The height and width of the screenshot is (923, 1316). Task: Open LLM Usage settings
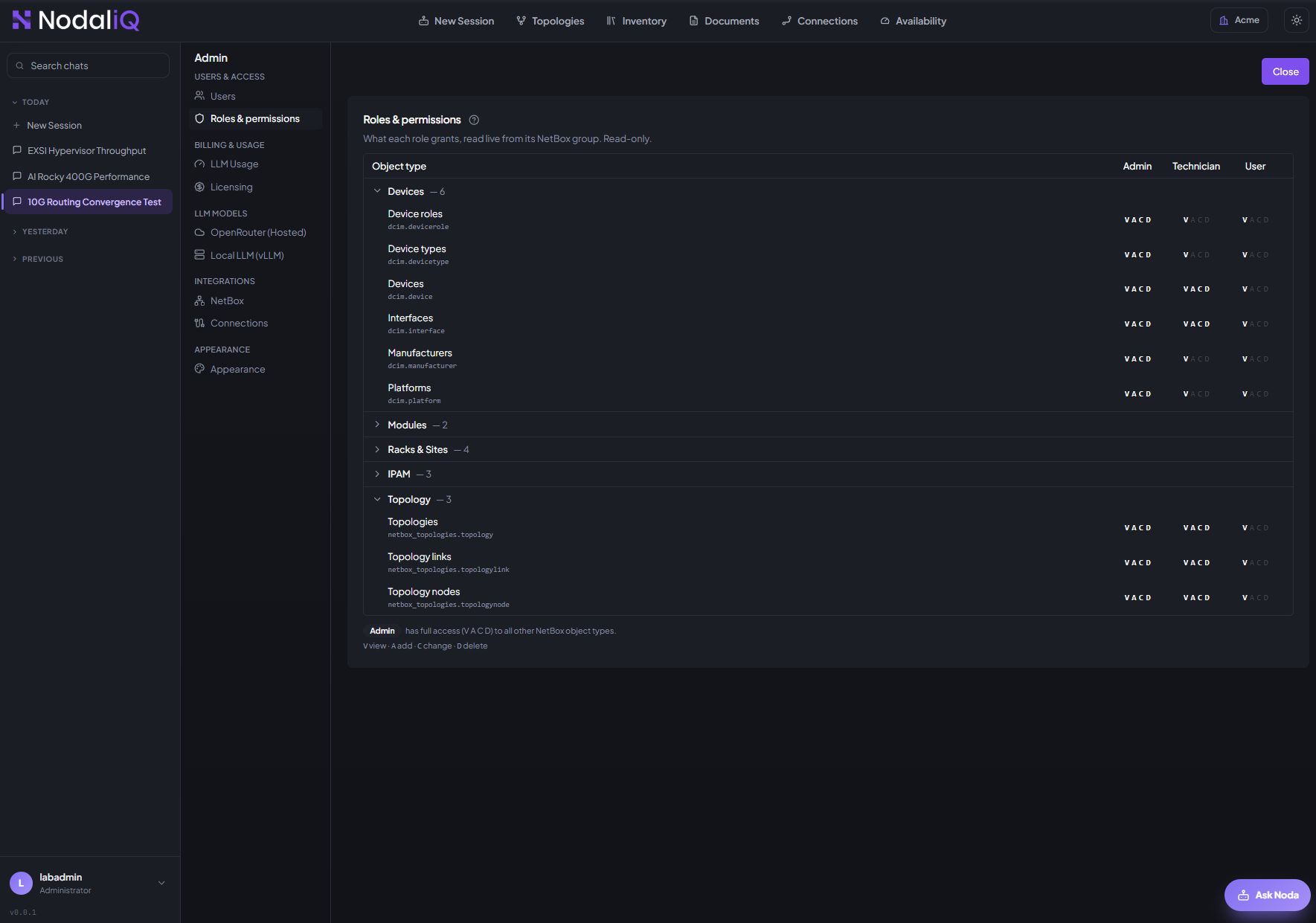tap(255, 164)
